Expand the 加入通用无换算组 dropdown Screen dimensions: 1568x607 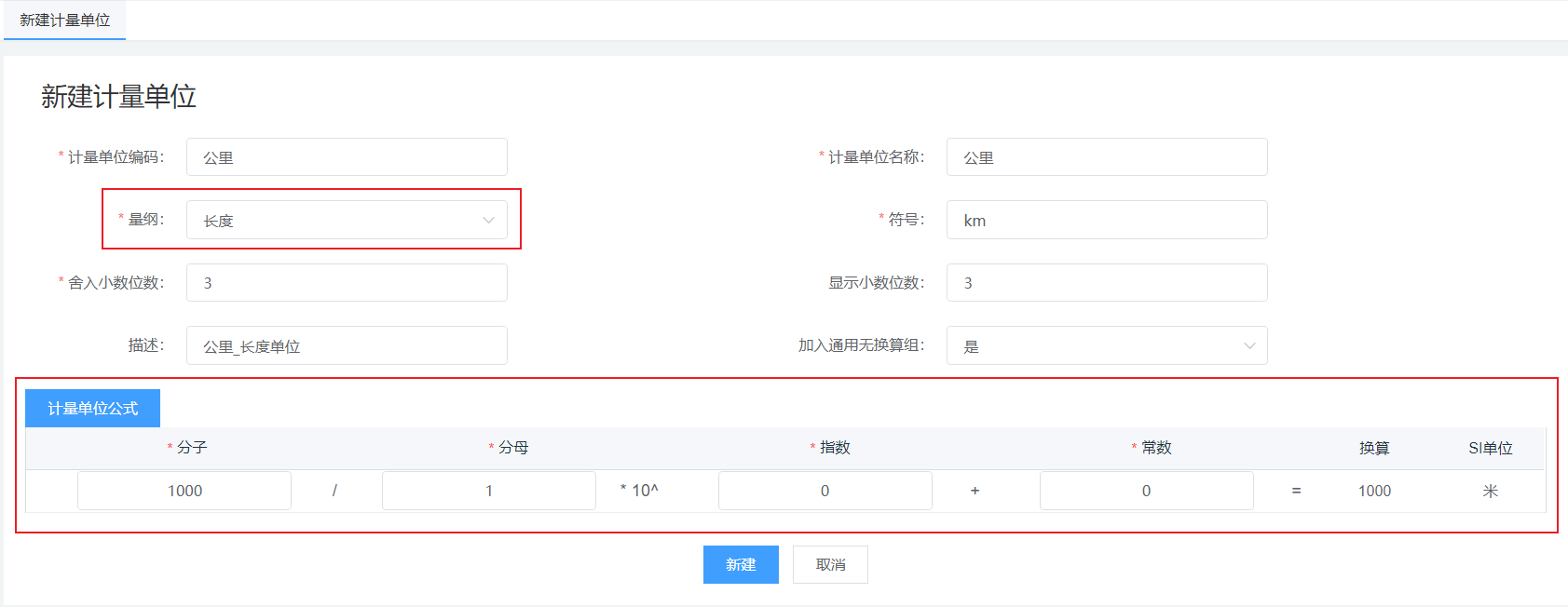point(1106,346)
